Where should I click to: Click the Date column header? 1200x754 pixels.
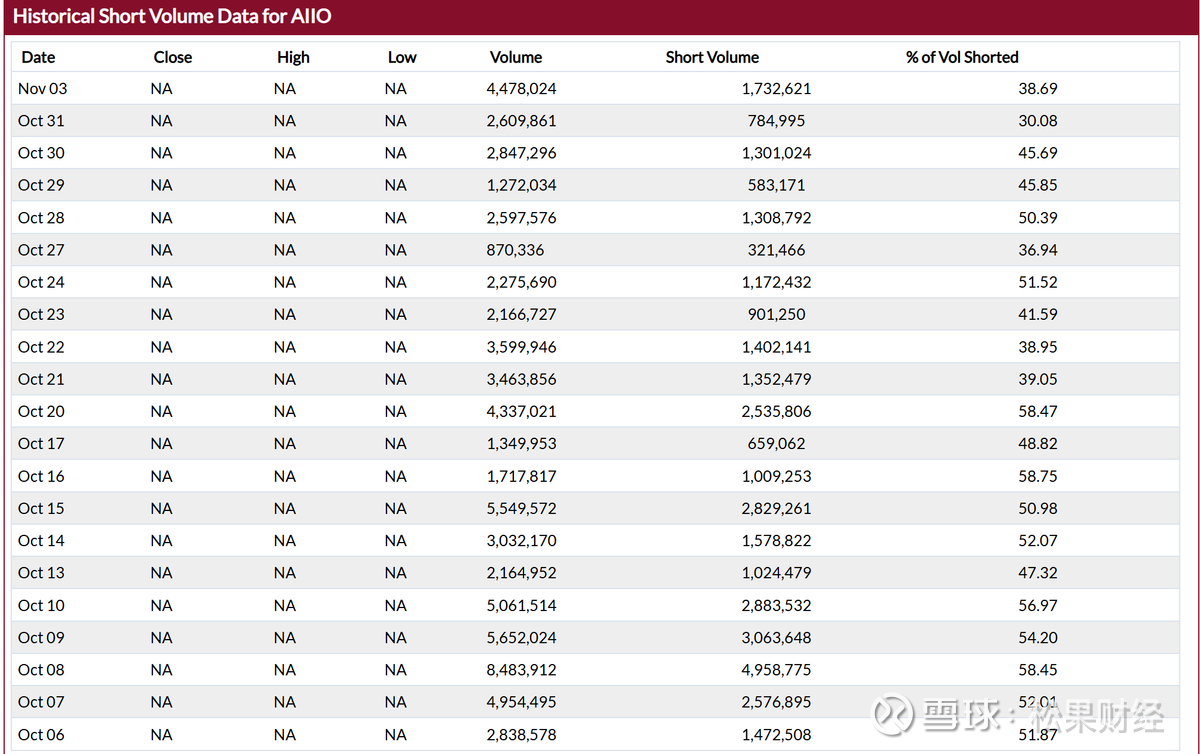(38, 57)
